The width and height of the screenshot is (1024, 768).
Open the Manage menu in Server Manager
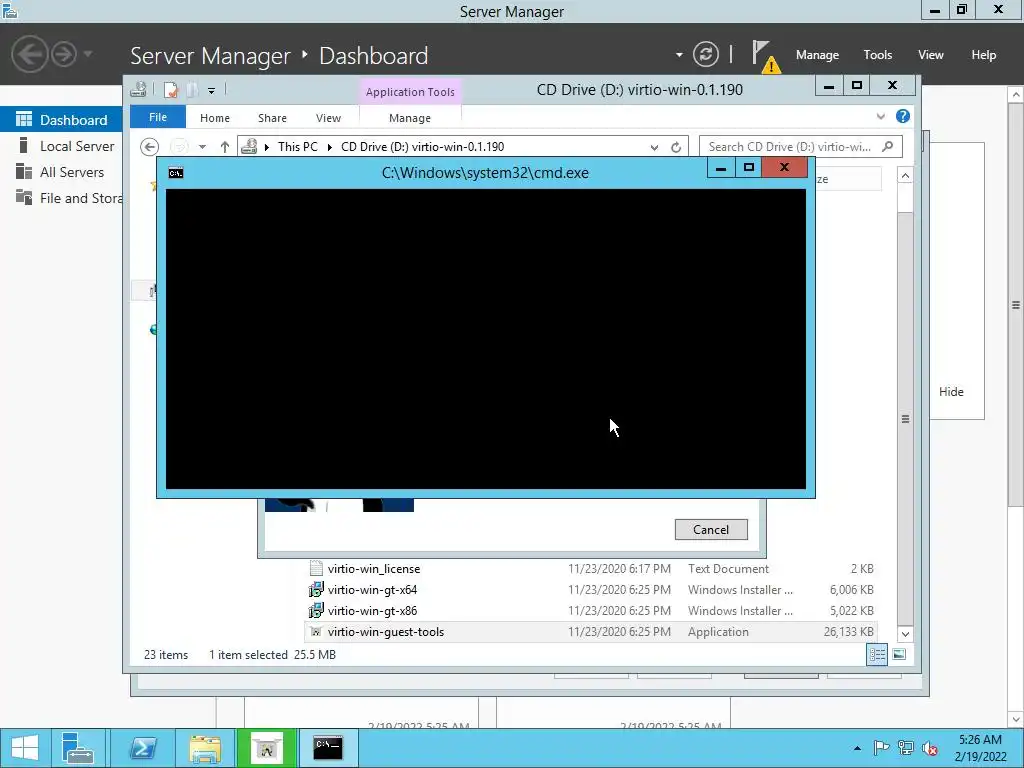click(x=817, y=55)
